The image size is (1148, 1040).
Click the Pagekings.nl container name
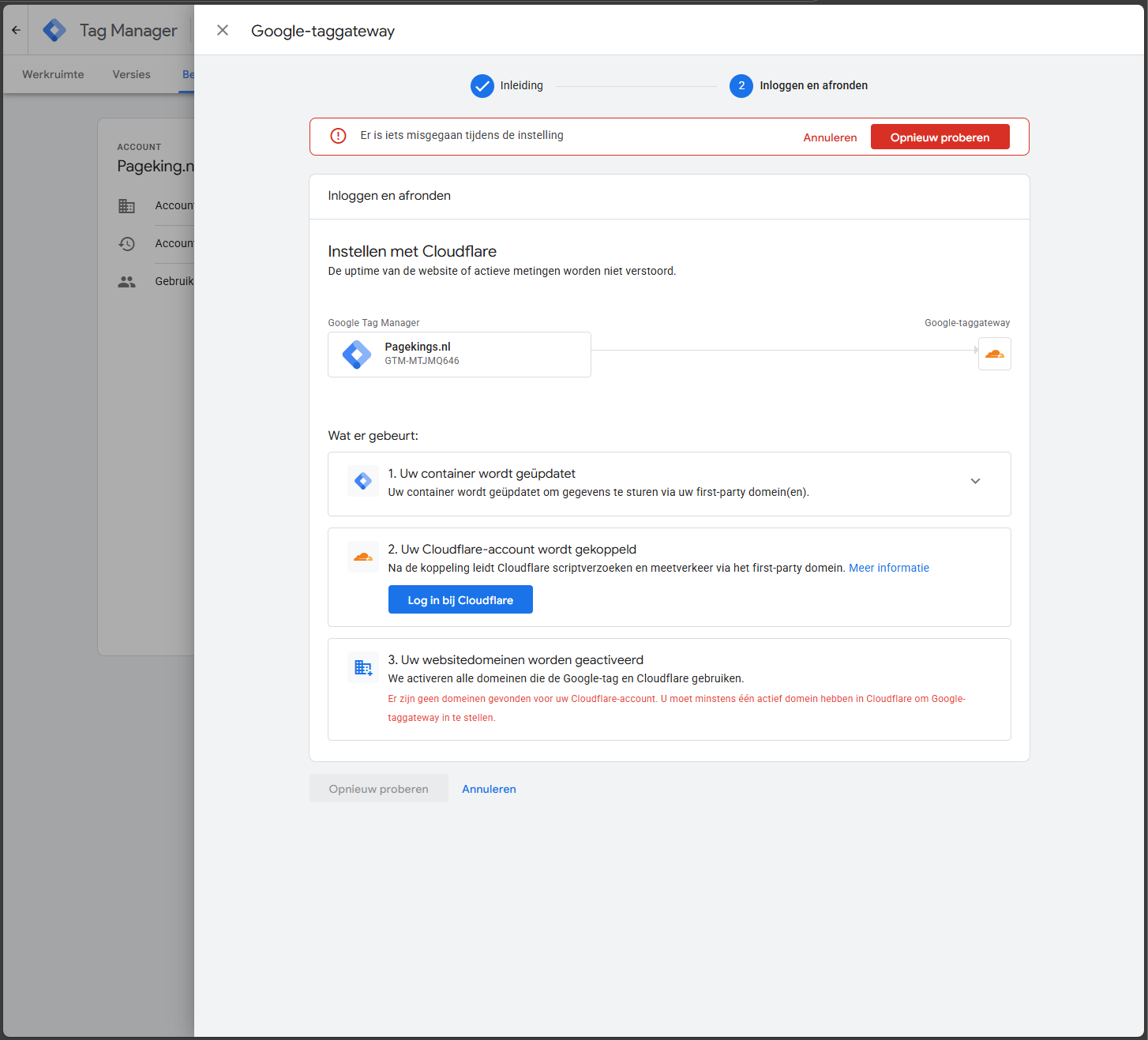pos(418,347)
